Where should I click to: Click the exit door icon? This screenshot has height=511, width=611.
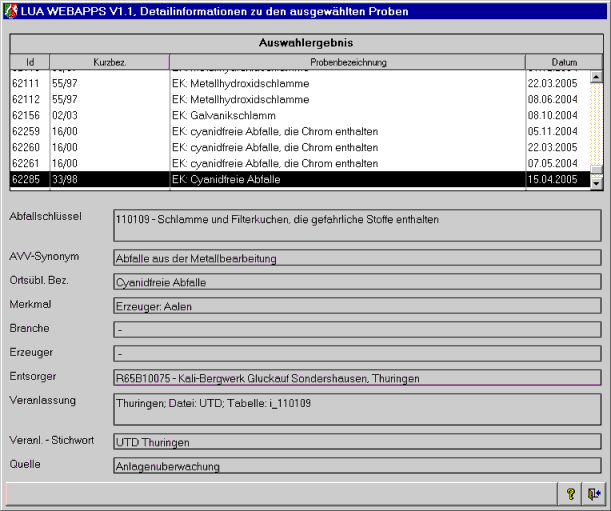[594, 493]
